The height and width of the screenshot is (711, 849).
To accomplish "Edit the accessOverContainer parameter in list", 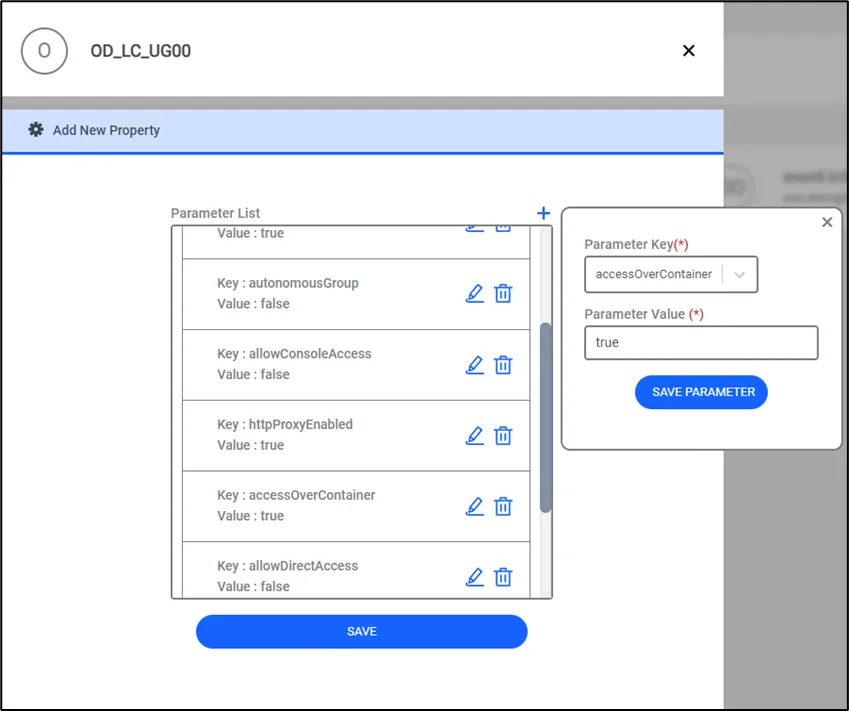I will (475, 506).
